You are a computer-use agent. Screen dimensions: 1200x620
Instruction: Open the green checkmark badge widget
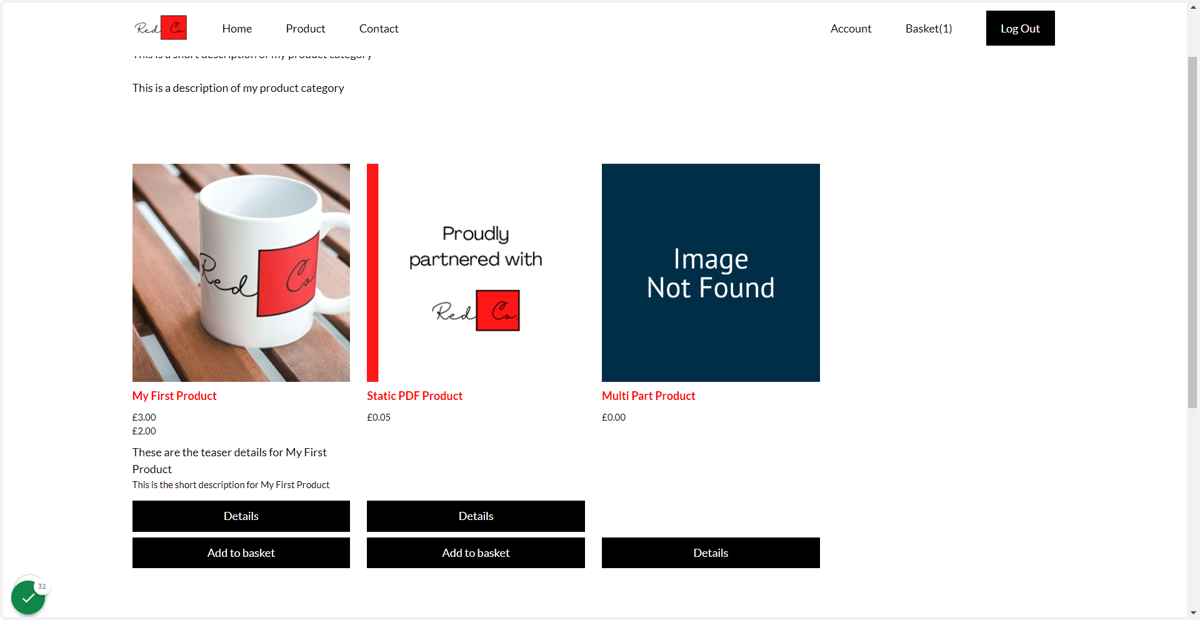click(x=28, y=597)
